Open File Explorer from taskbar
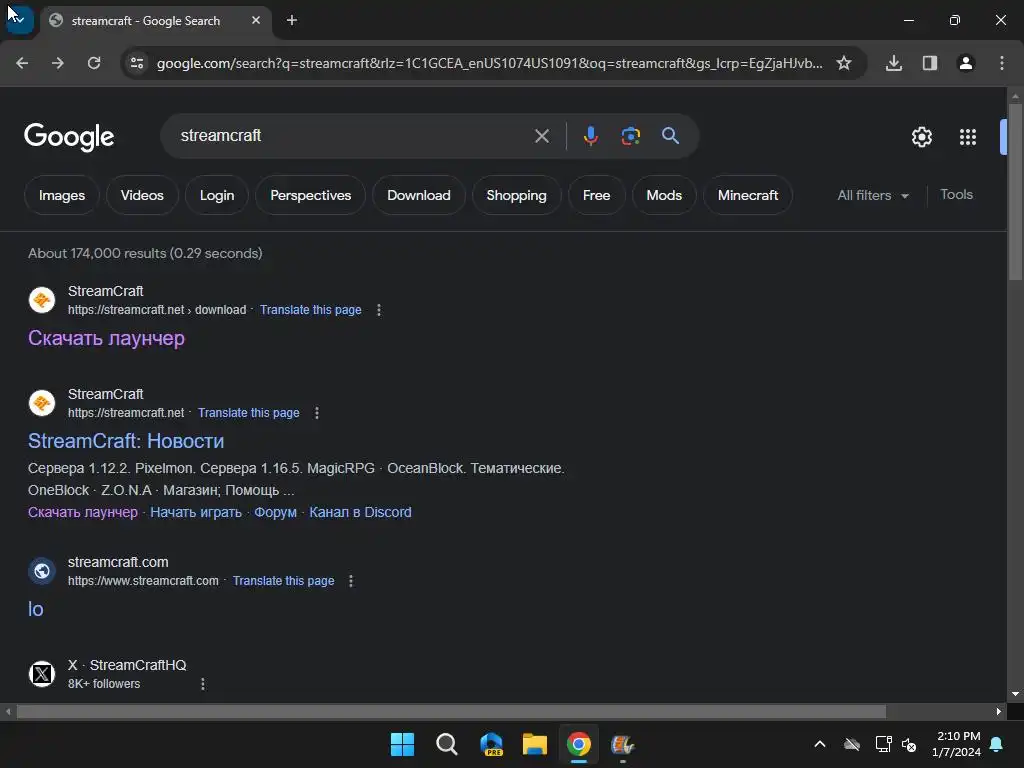The image size is (1024, 768). (535, 744)
